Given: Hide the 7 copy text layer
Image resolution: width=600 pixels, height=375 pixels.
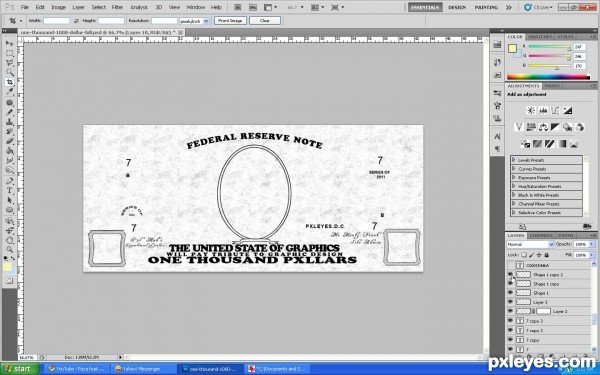Looking at the screenshot, I should [x=510, y=339].
